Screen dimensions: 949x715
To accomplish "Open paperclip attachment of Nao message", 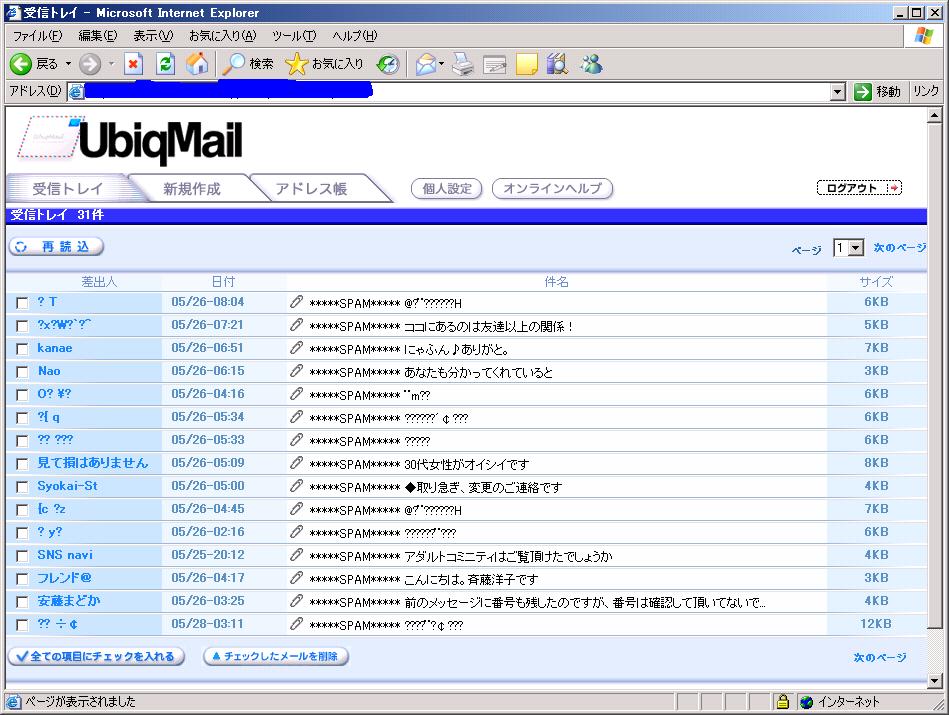I will (296, 371).
